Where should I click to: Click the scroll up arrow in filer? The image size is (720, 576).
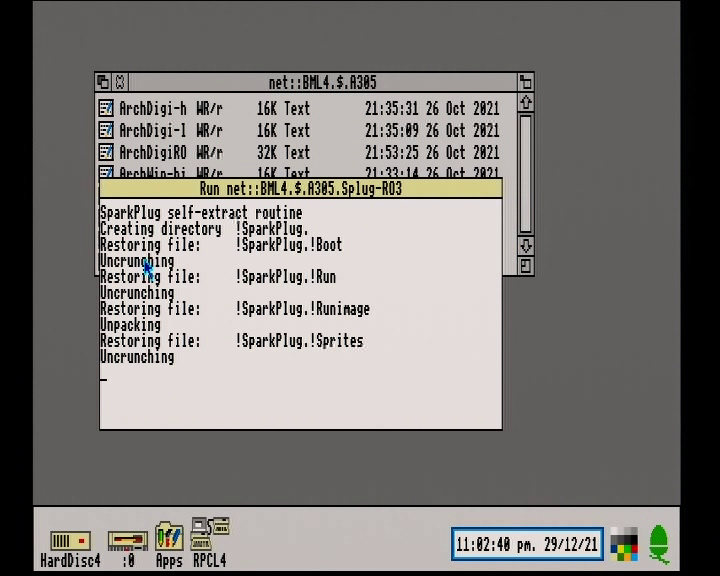point(526,102)
